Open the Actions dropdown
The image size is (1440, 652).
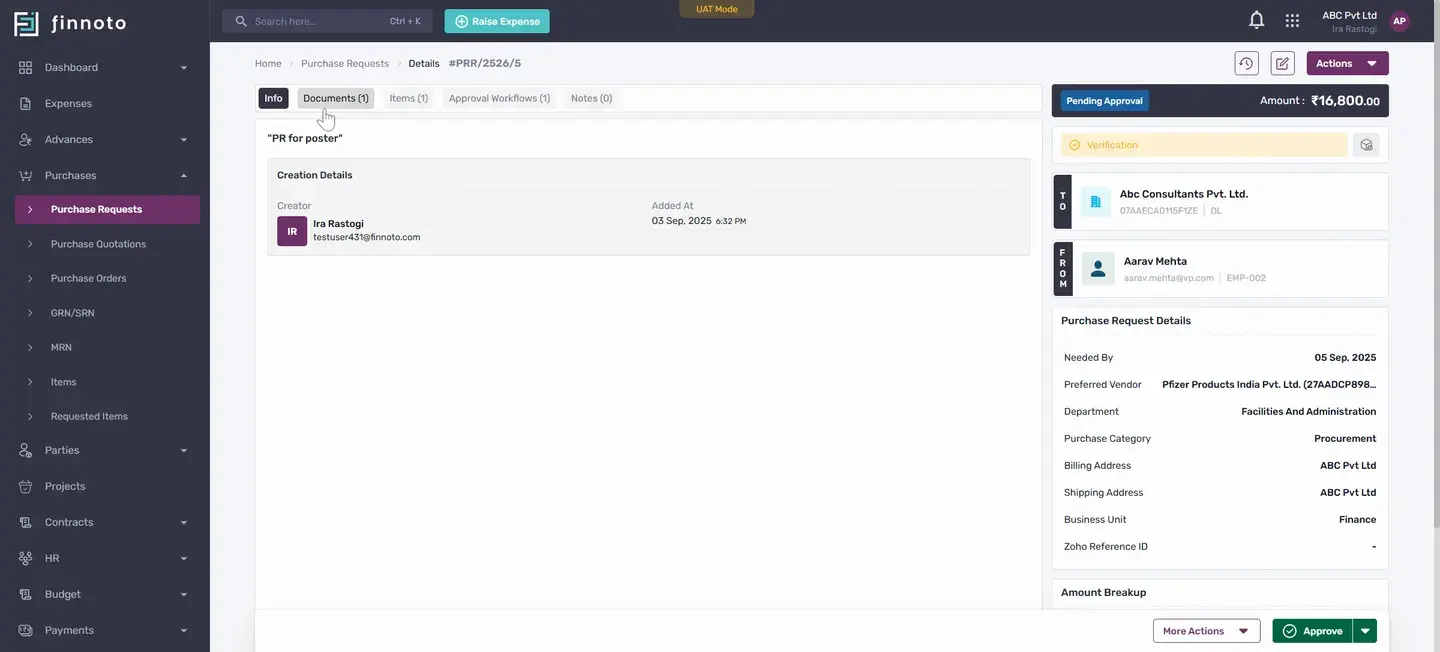[1347, 63]
